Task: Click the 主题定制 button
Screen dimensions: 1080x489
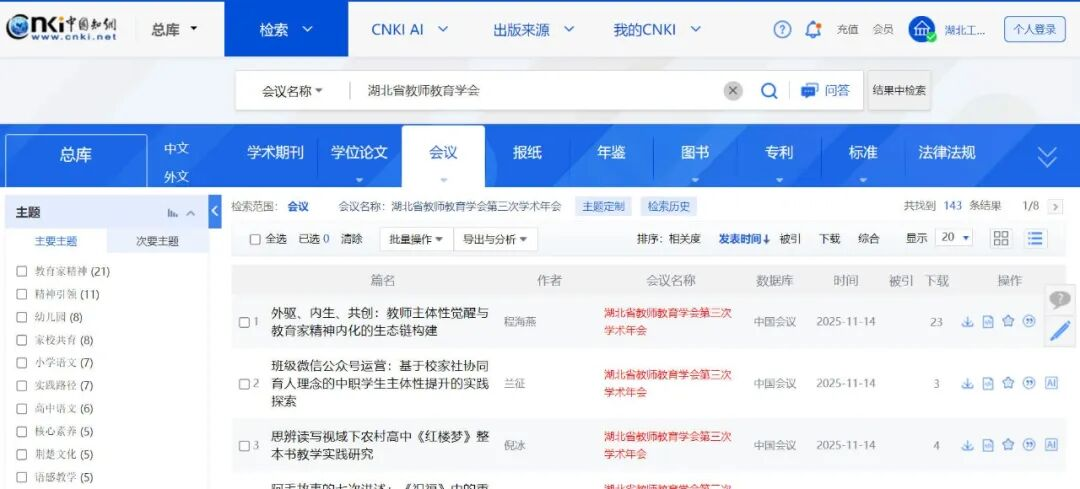Action: click(x=603, y=206)
